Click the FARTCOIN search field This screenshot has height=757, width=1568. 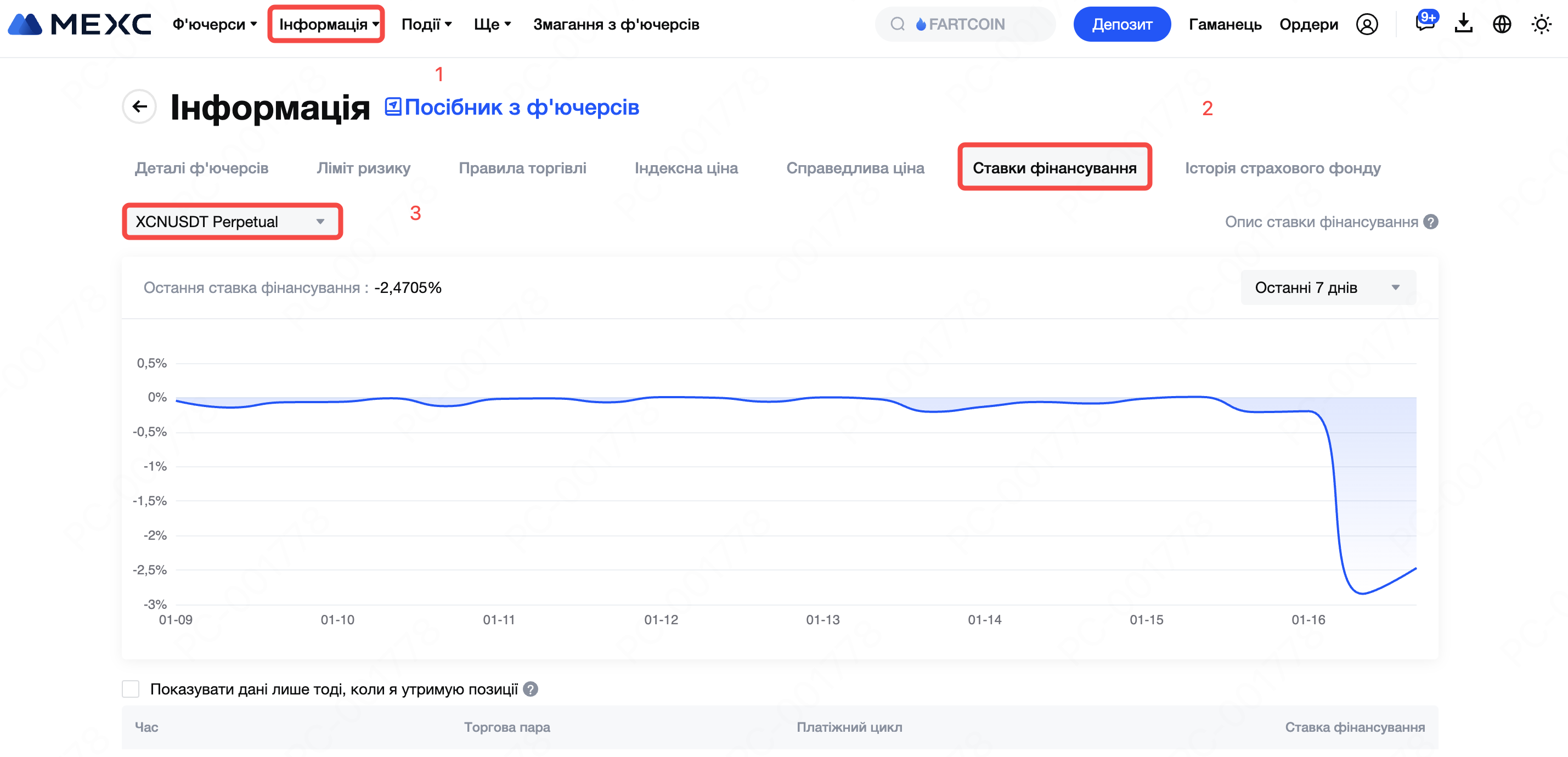[965, 24]
